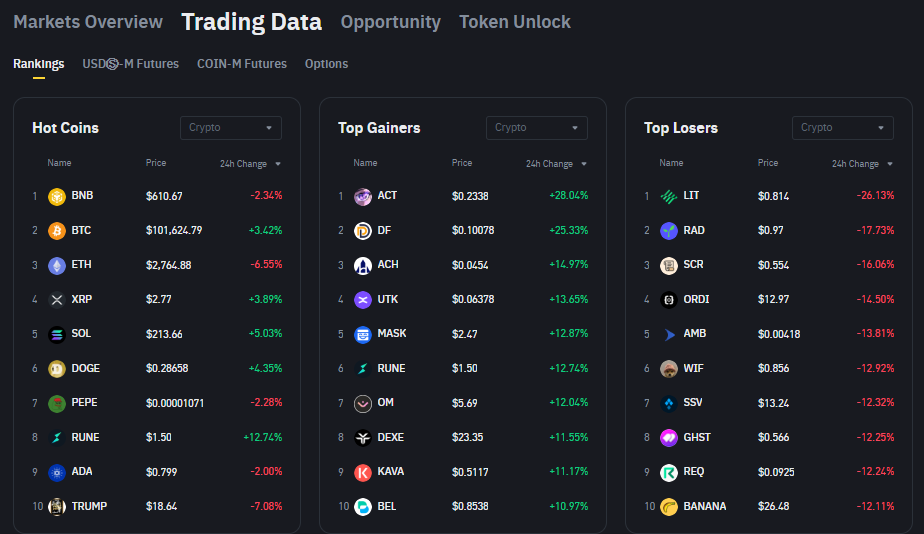Screen dimensions: 924x534
Task: Click the BANANA token icon
Action: point(669,506)
